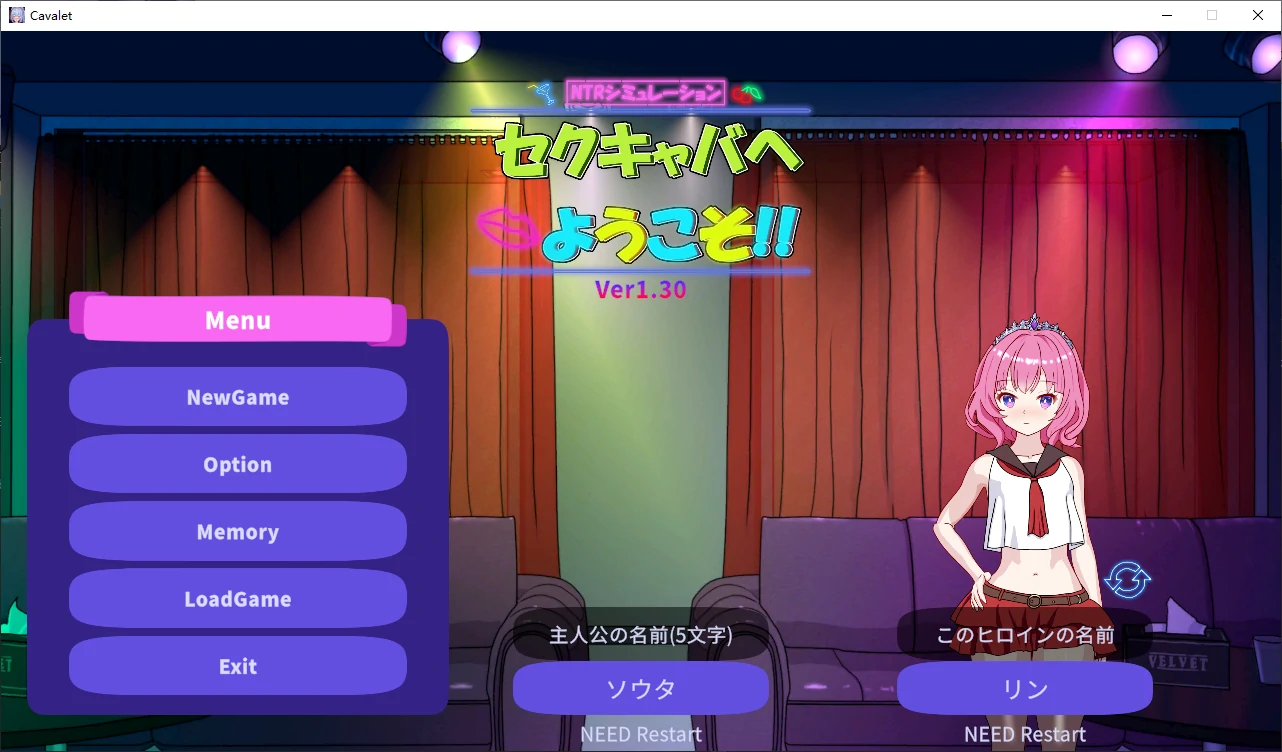Click the NEED Restart text under ソウタ
The image size is (1282, 752).
[641, 733]
